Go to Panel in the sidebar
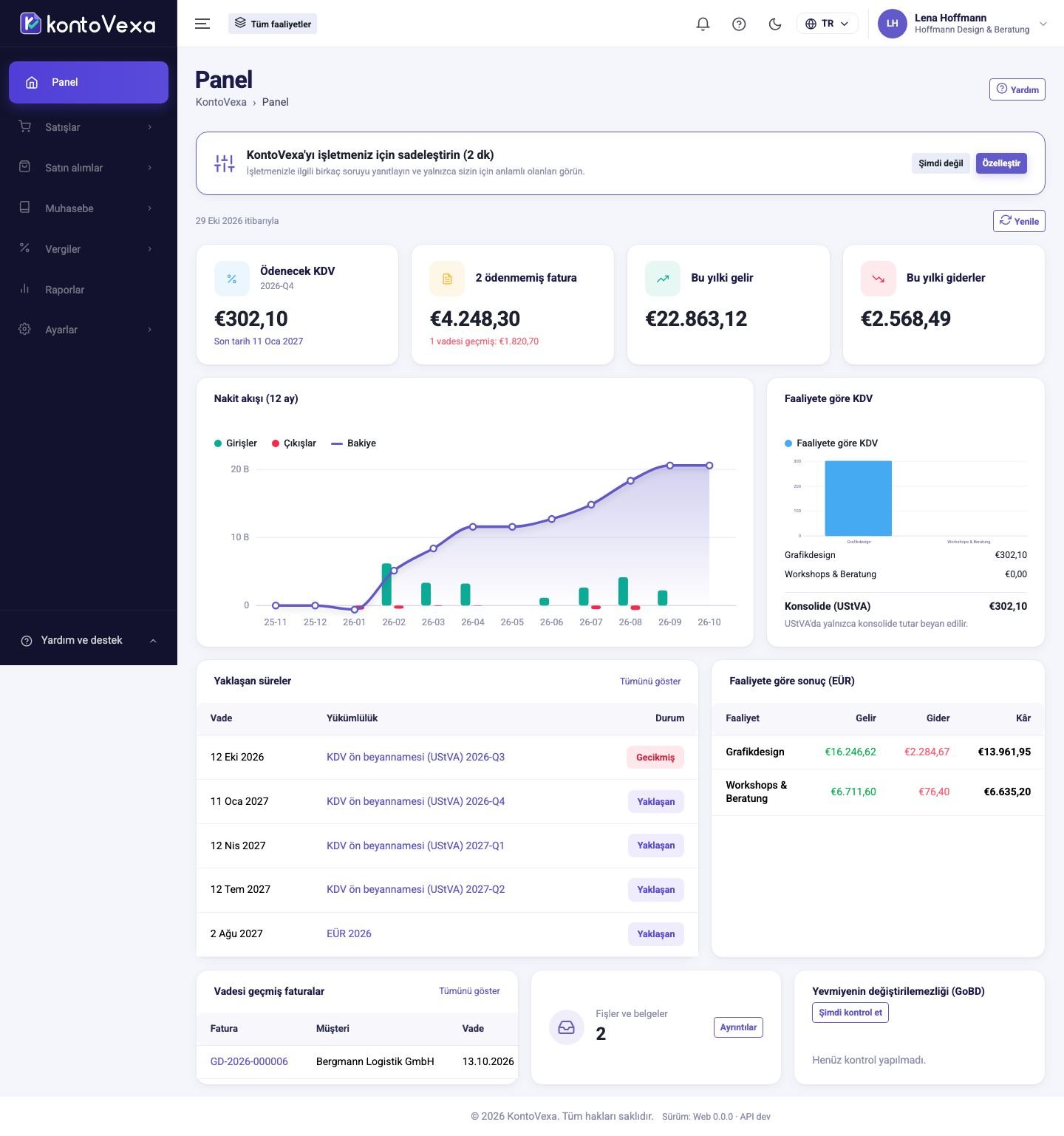Image resolution: width=1064 pixels, height=1136 pixels. (89, 82)
